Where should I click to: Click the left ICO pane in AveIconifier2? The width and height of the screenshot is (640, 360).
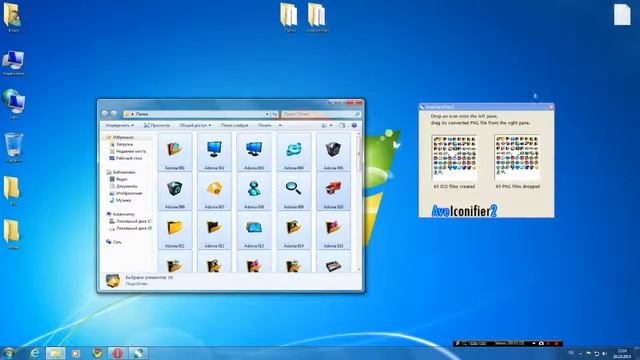(454, 158)
